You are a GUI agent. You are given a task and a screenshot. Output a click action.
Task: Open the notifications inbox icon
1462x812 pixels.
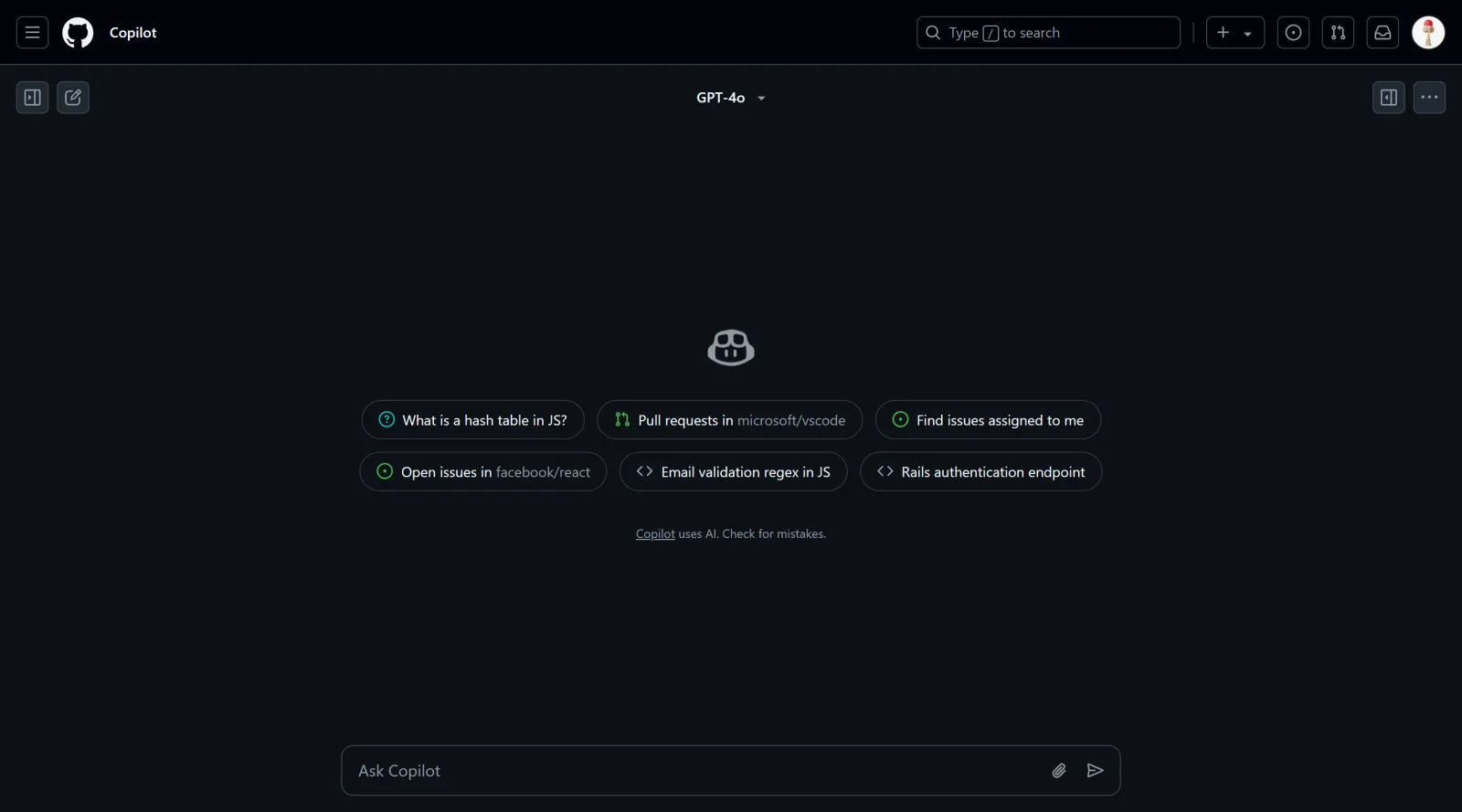click(1383, 32)
